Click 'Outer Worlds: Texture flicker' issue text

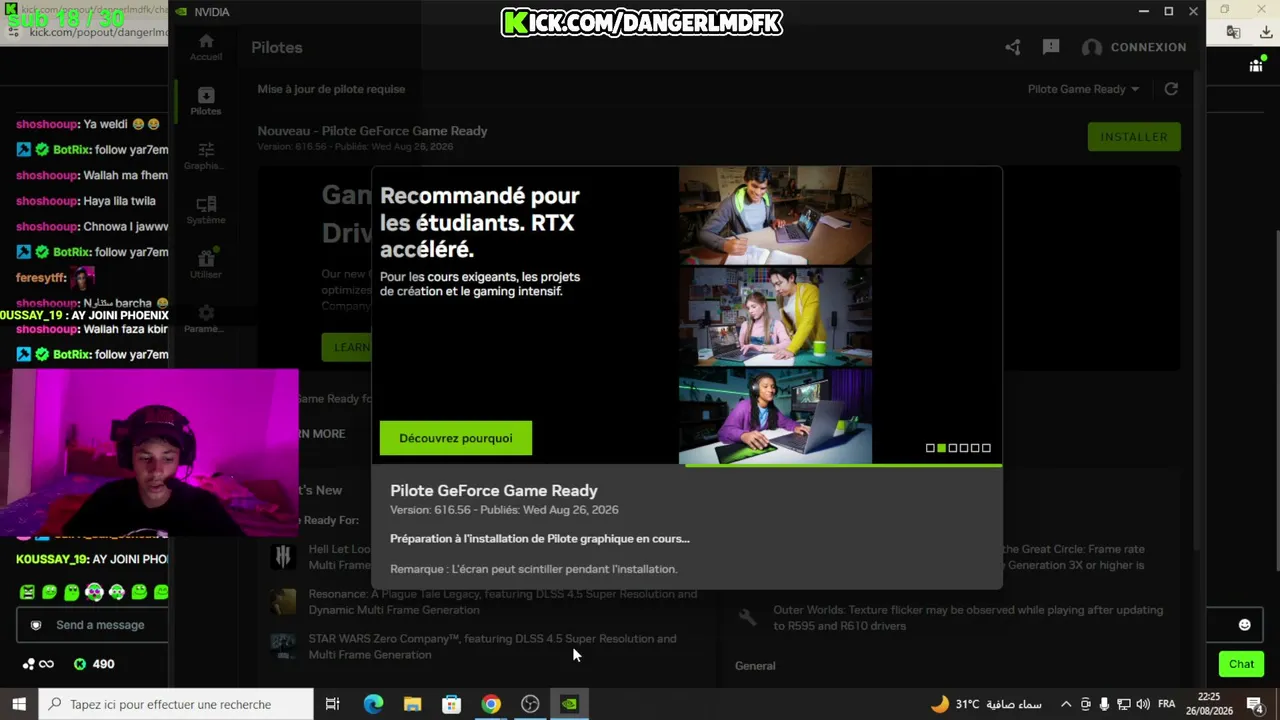pos(968,618)
